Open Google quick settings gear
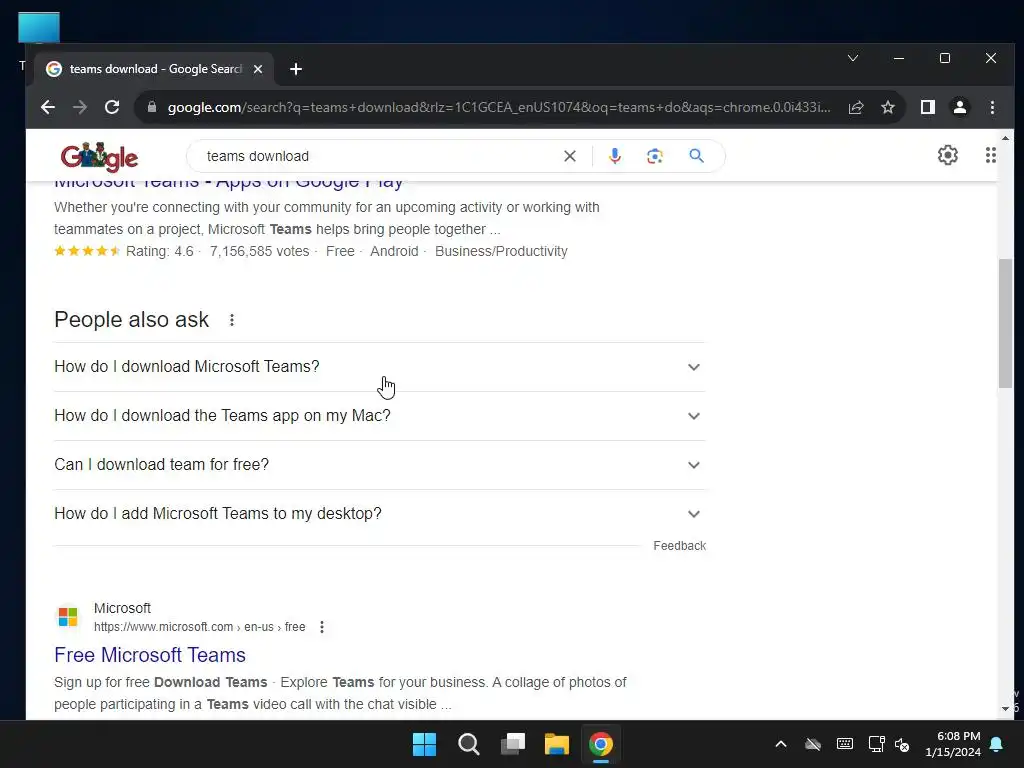This screenshot has height=768, width=1024. pos(948,155)
